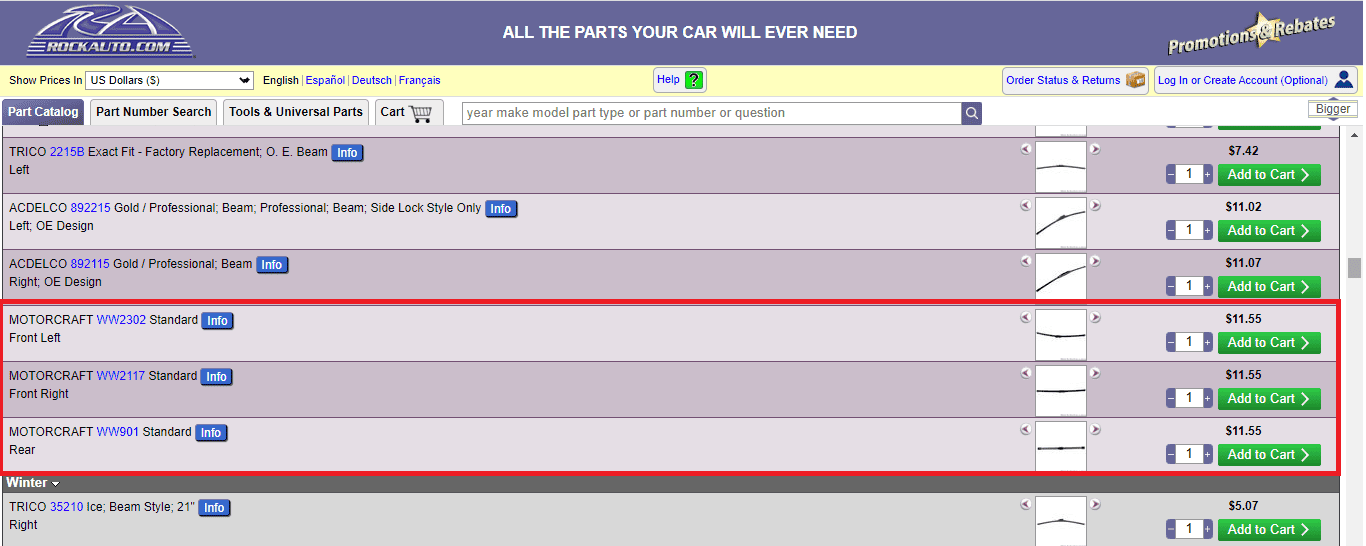
Task: Increase quantity for Trico 2215B
Action: (x=1207, y=175)
